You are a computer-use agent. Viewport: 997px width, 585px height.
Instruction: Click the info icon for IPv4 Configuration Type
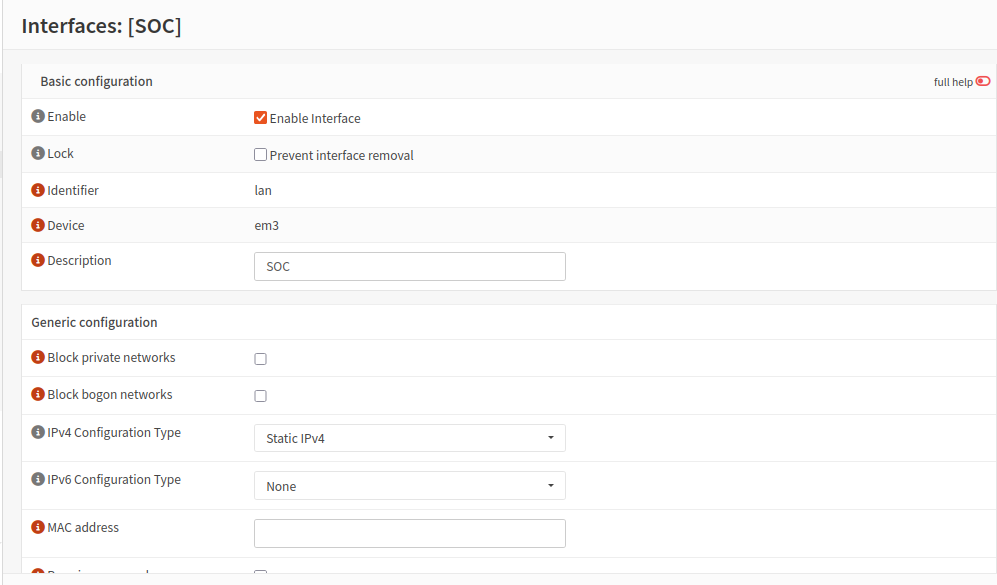coord(39,433)
